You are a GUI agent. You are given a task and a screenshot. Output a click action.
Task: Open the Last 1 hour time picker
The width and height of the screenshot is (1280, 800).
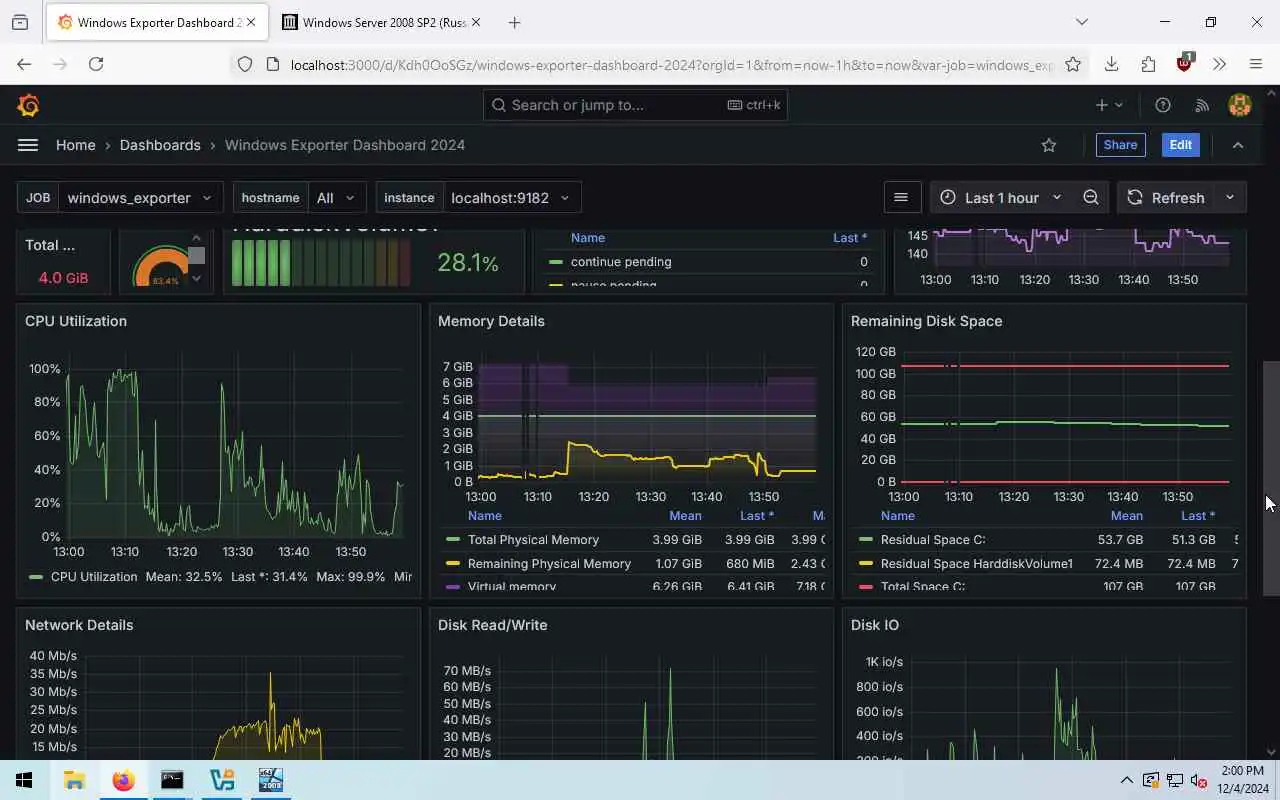[1001, 197]
